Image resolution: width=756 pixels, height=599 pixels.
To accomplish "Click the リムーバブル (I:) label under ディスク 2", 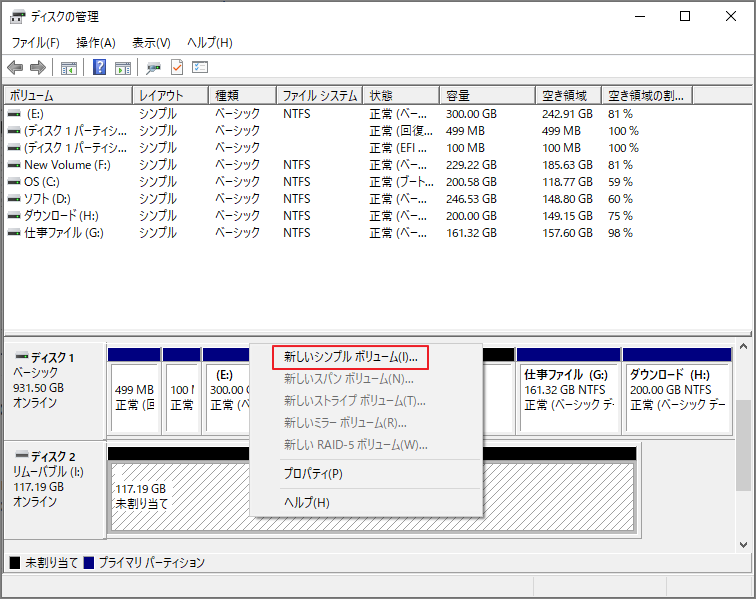I will point(48,472).
